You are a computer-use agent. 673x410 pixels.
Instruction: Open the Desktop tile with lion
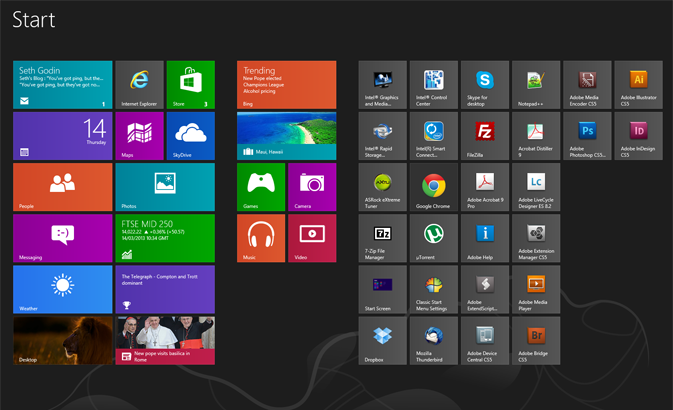(63, 340)
